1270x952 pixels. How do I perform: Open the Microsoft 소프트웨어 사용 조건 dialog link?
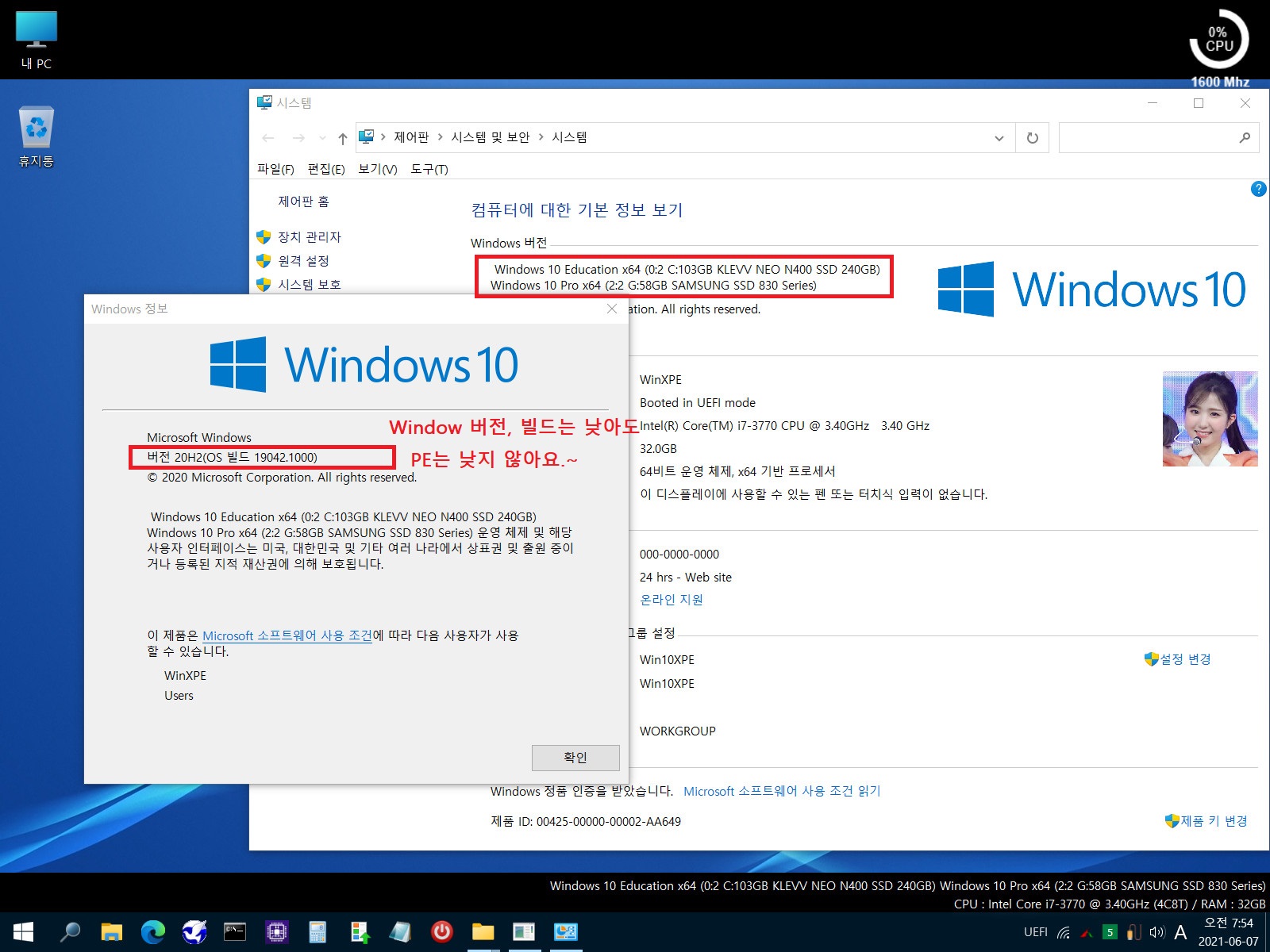(287, 635)
